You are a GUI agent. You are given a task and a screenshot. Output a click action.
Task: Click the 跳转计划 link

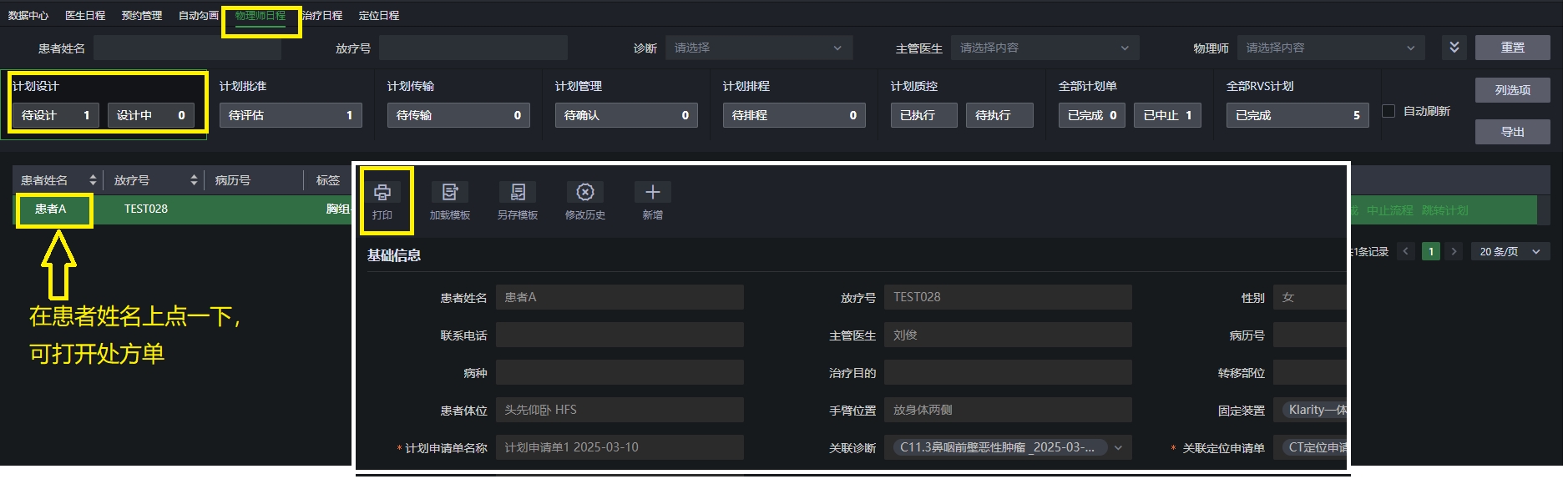(x=1444, y=210)
